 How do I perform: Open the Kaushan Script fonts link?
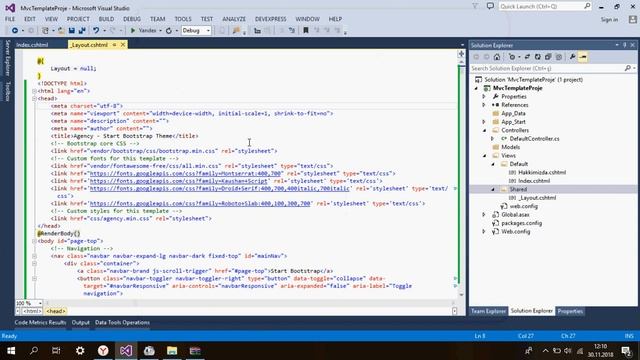pyautogui.click(x=178, y=181)
